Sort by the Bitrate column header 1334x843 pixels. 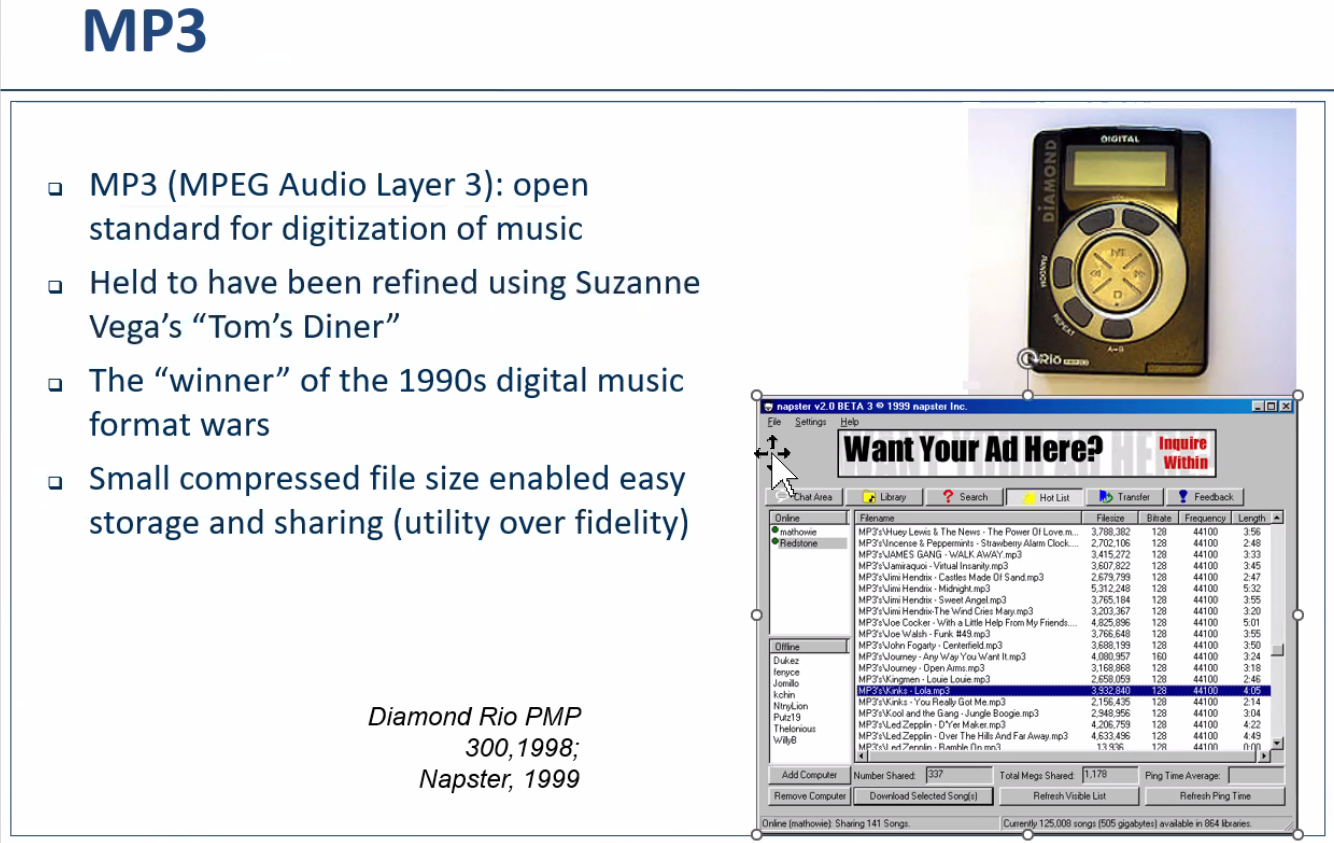point(1159,518)
